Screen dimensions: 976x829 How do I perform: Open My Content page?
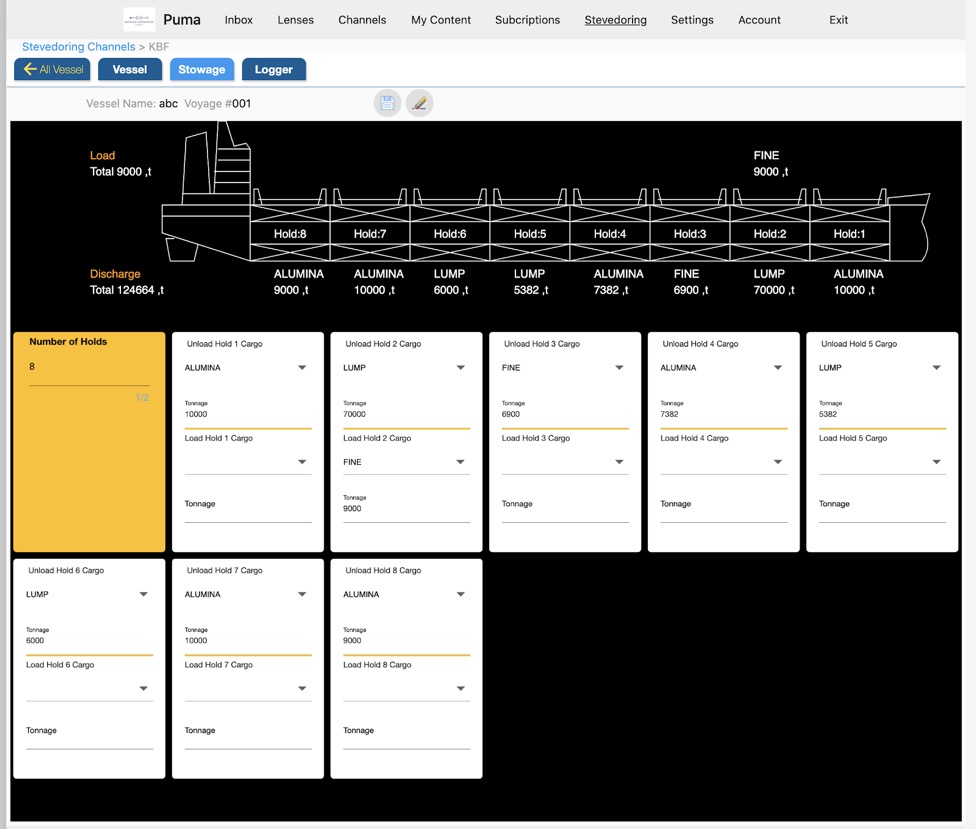[x=441, y=20]
